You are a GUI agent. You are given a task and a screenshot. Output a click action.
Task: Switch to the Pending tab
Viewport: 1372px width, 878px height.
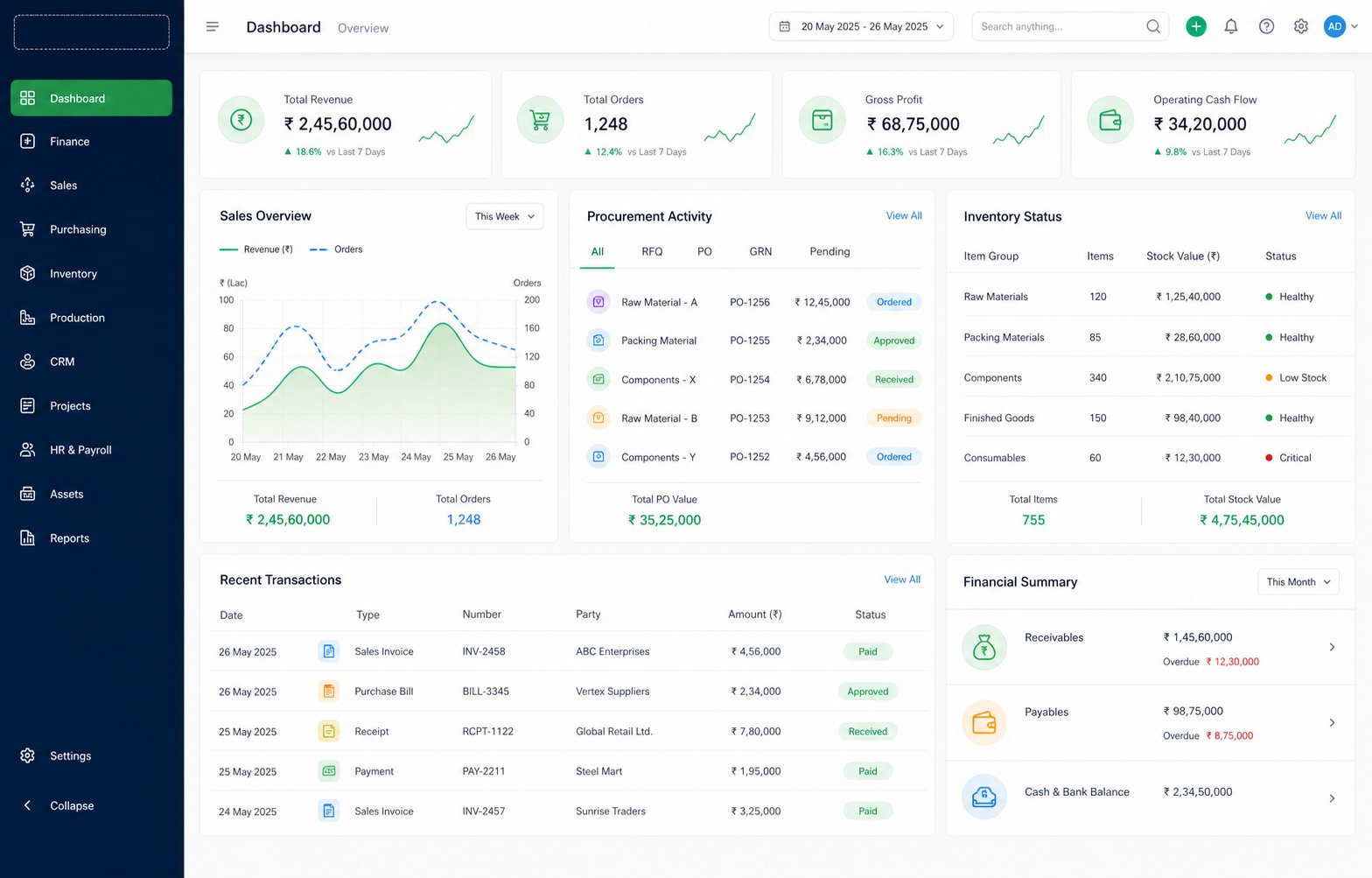point(829,251)
